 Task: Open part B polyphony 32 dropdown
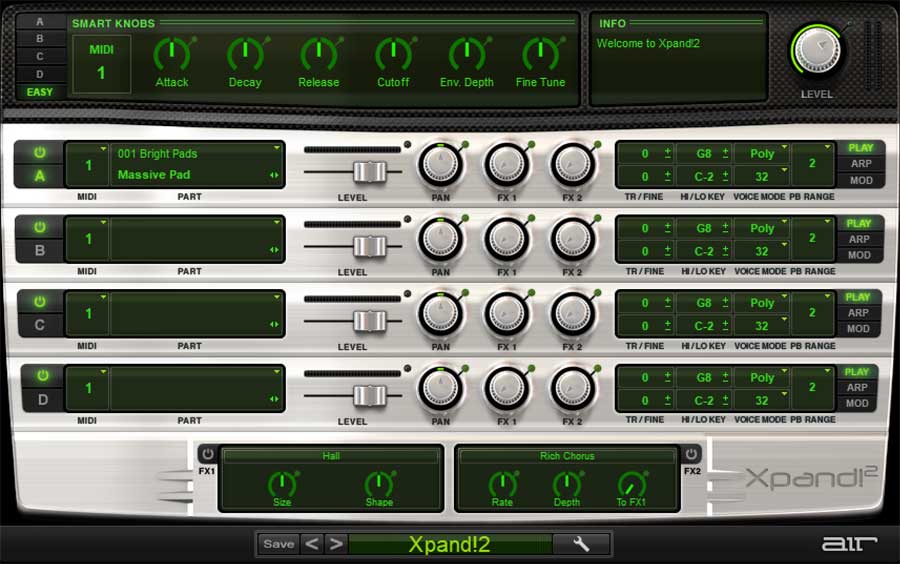[762, 251]
